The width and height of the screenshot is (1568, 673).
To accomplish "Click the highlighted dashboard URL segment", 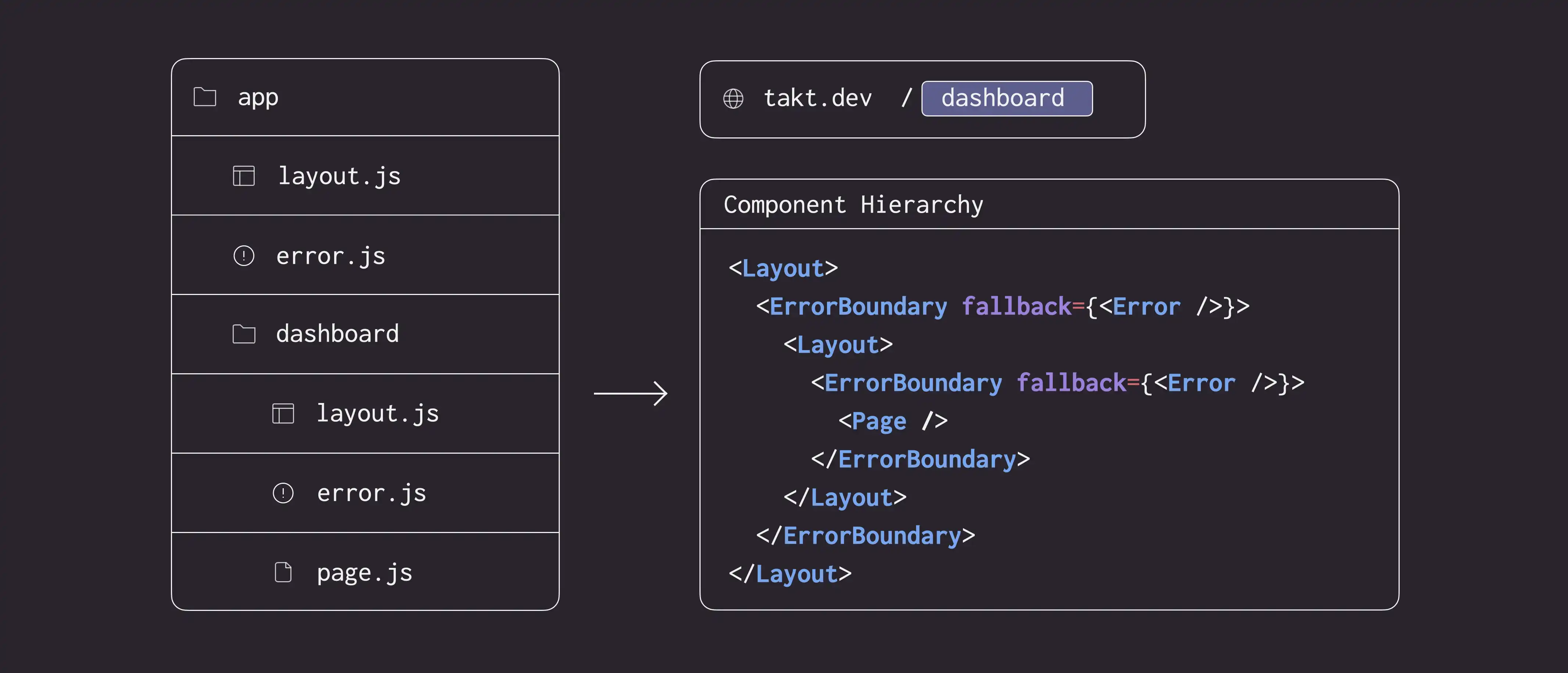I will pyautogui.click(x=1007, y=98).
